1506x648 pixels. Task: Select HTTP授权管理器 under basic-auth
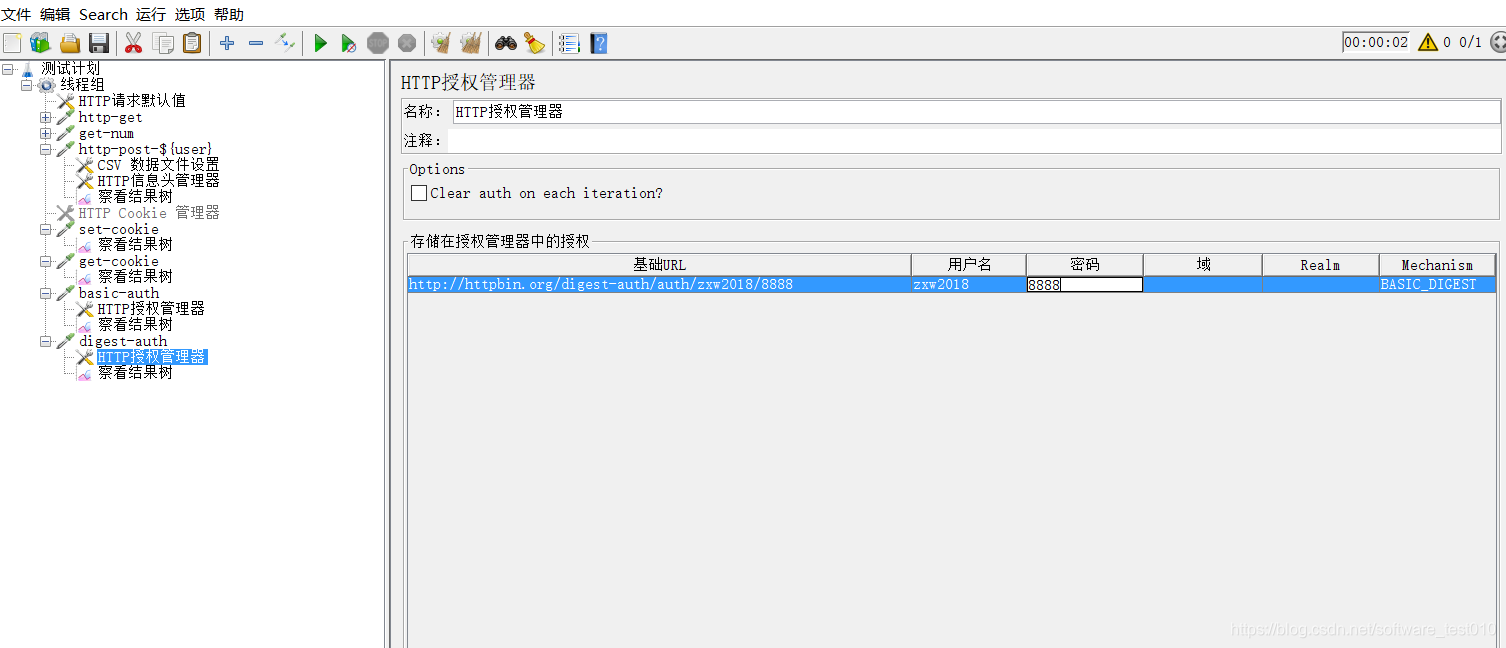point(151,309)
